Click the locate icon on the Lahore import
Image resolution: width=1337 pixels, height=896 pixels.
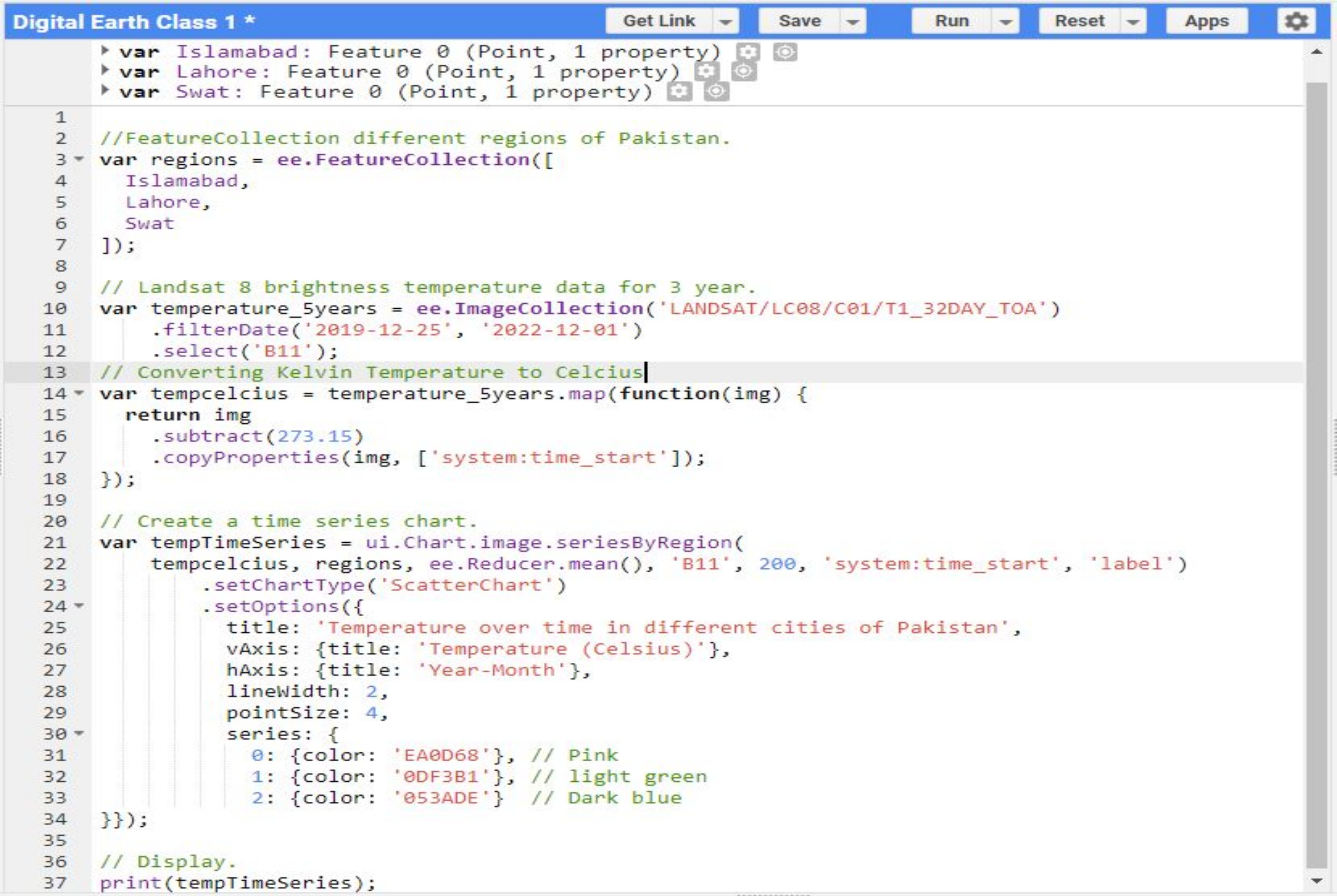(744, 71)
